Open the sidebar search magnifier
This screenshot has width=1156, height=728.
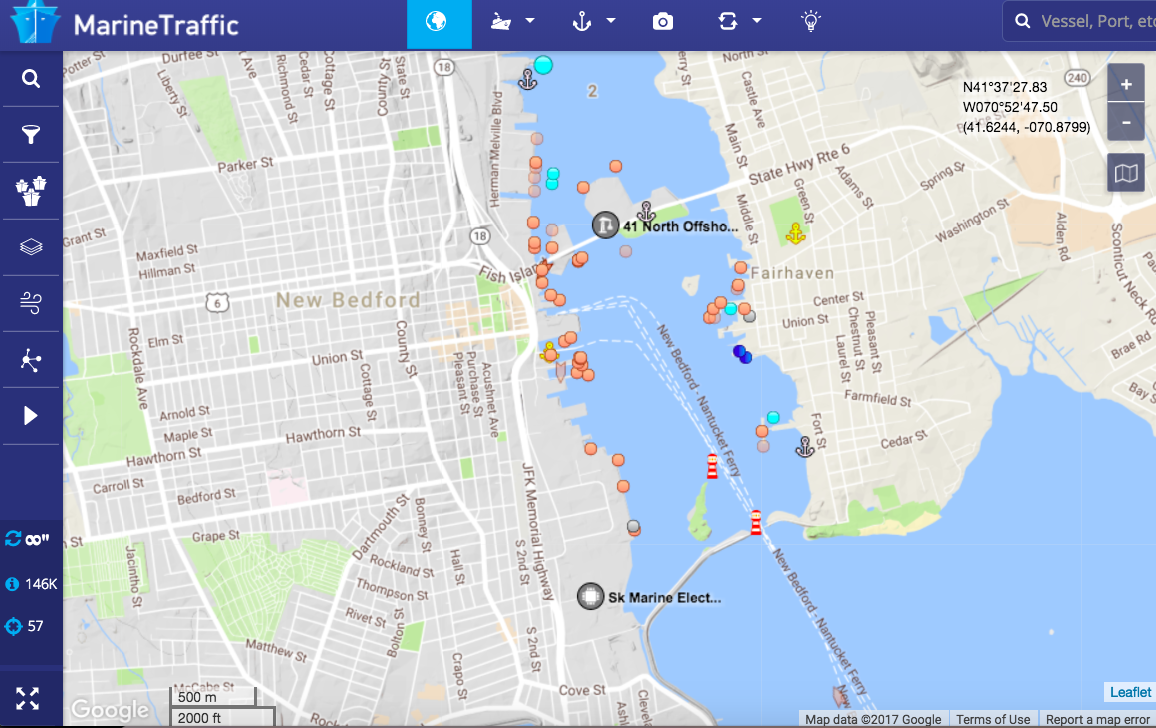coord(30,78)
